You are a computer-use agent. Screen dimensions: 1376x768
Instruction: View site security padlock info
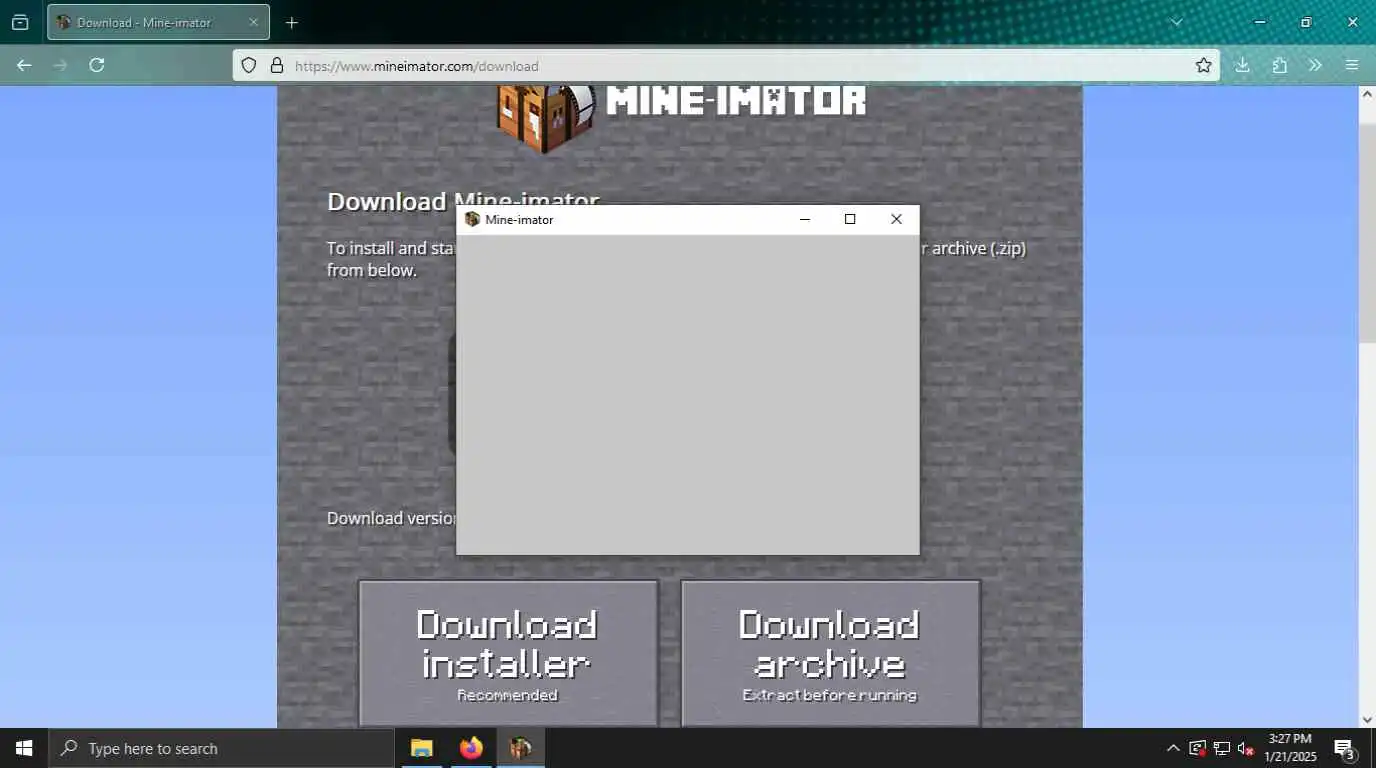(x=277, y=66)
